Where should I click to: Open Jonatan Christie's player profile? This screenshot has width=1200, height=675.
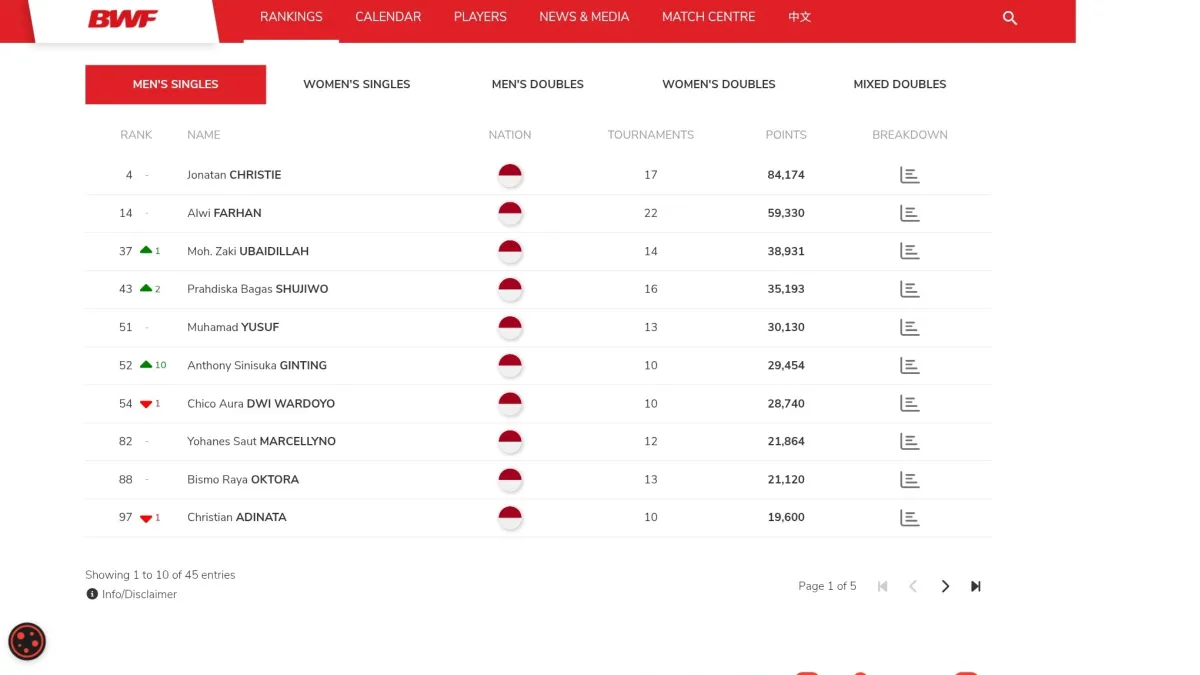pyautogui.click(x=234, y=175)
